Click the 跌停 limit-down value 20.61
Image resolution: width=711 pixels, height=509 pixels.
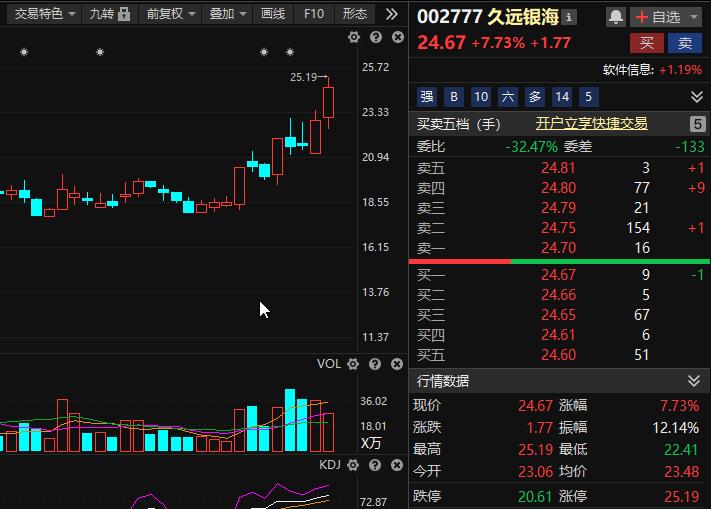coord(535,497)
